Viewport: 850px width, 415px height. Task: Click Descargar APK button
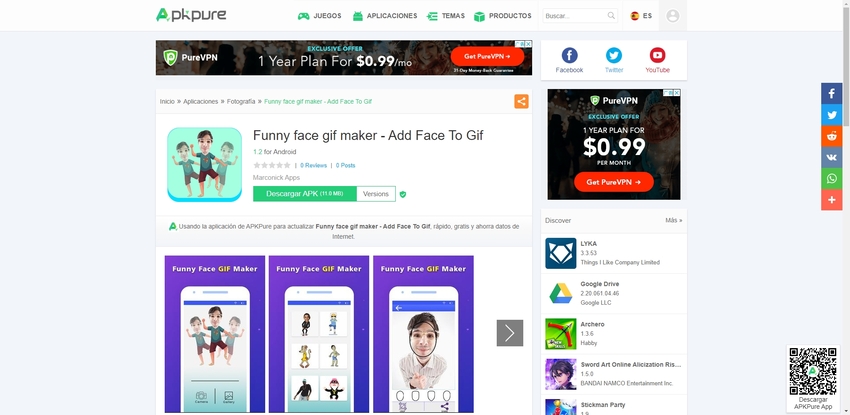(x=305, y=193)
